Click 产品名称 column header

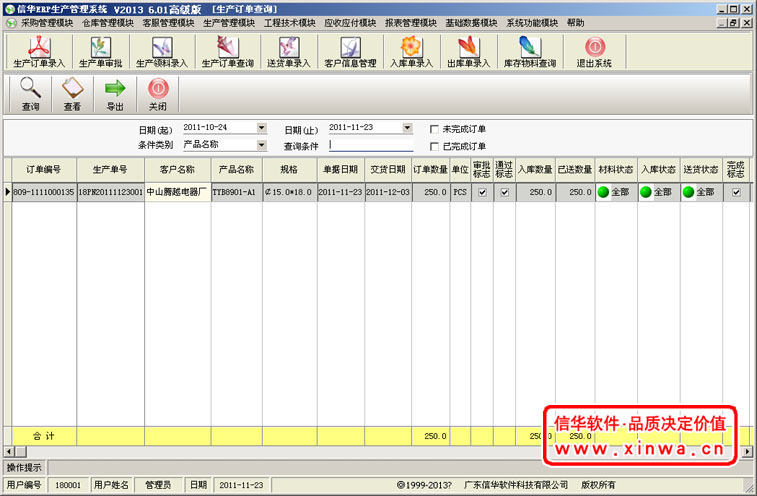pos(237,170)
